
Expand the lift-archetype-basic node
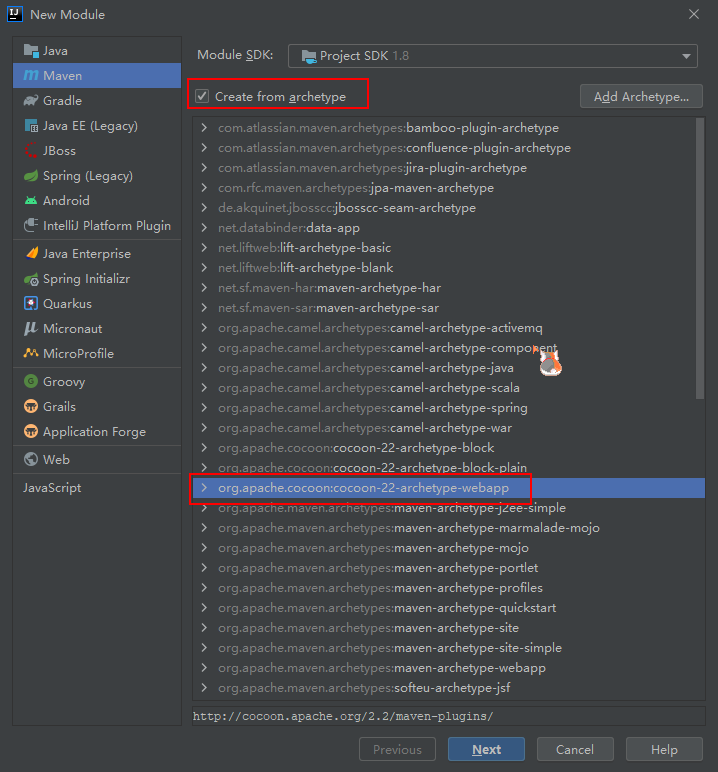tap(204, 248)
